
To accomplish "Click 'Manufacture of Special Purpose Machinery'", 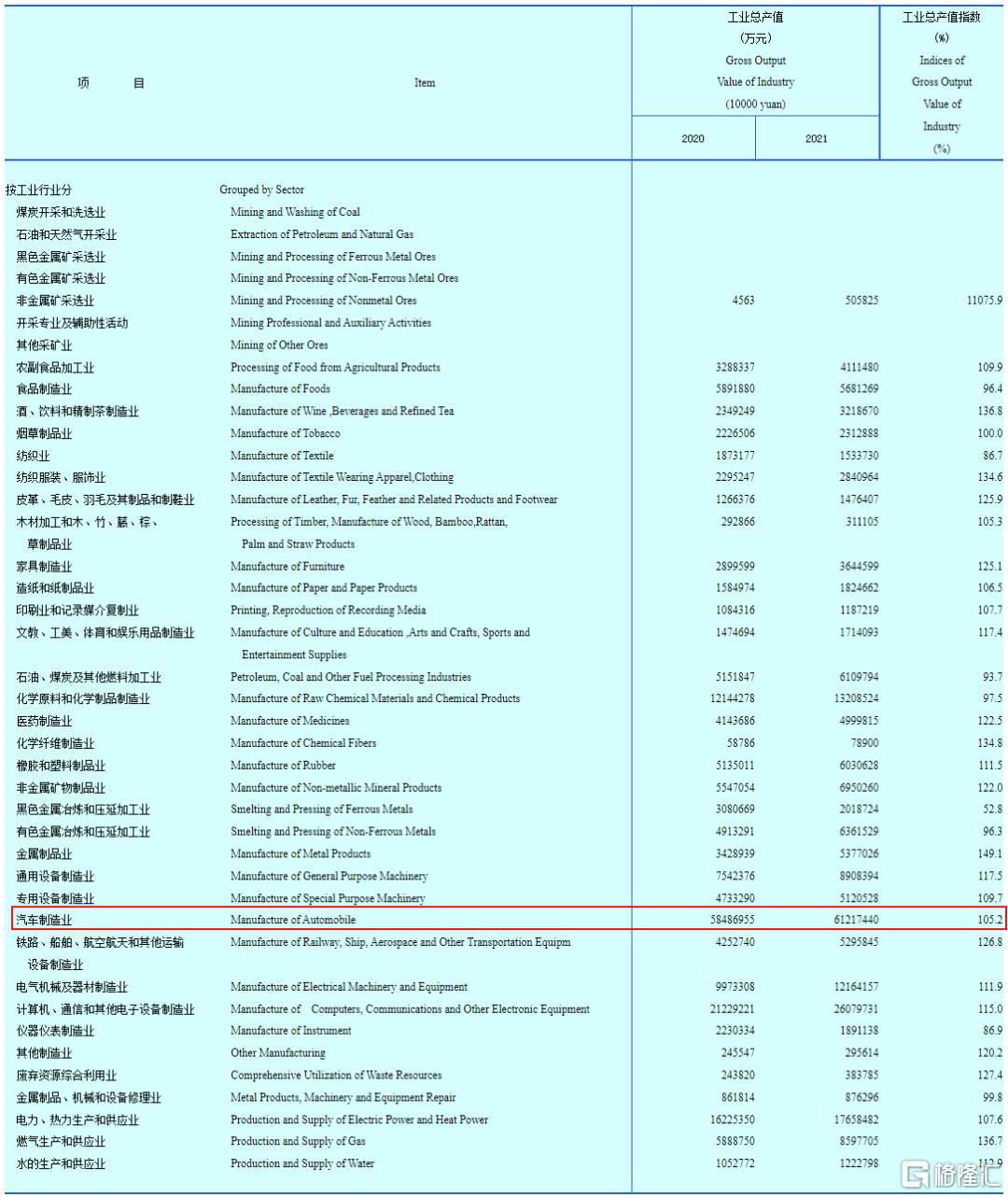I will pyautogui.click(x=328, y=899).
